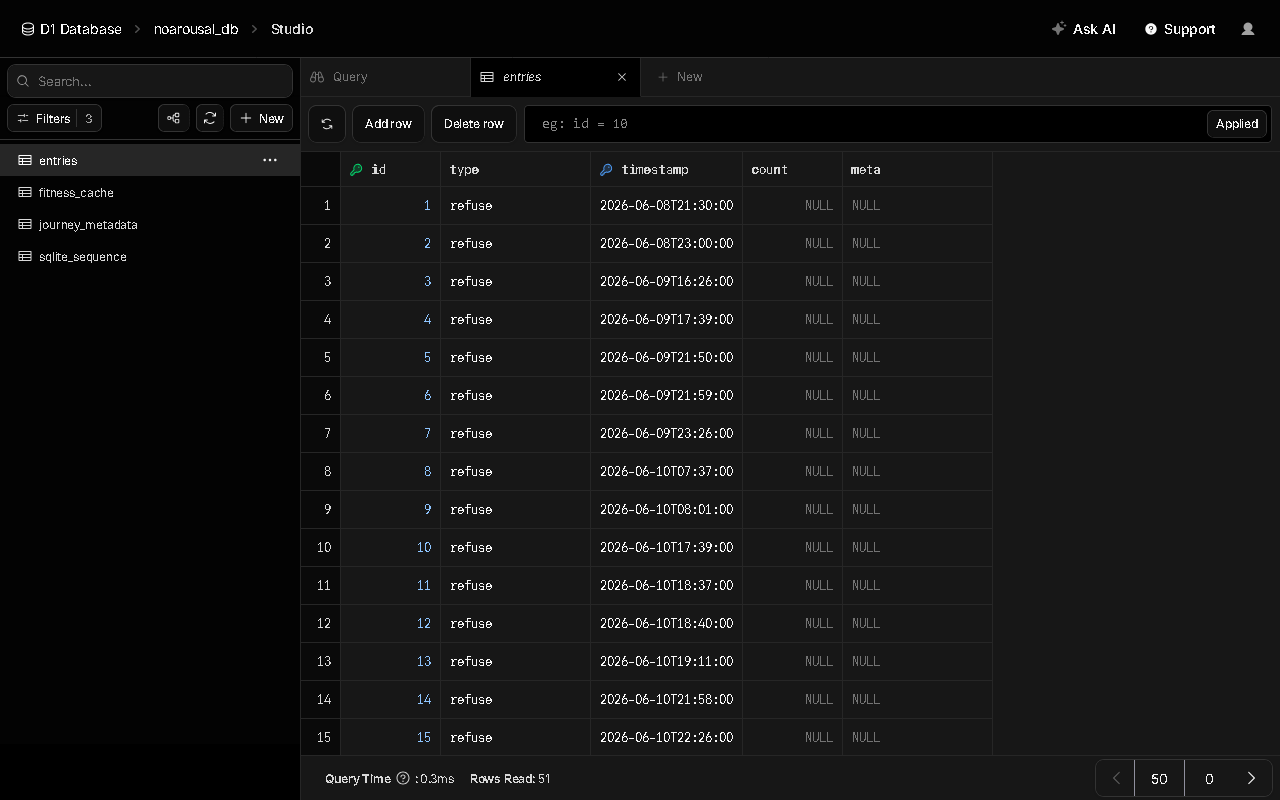
Task: Open the Filters button in sidebar
Action: [x=54, y=118]
